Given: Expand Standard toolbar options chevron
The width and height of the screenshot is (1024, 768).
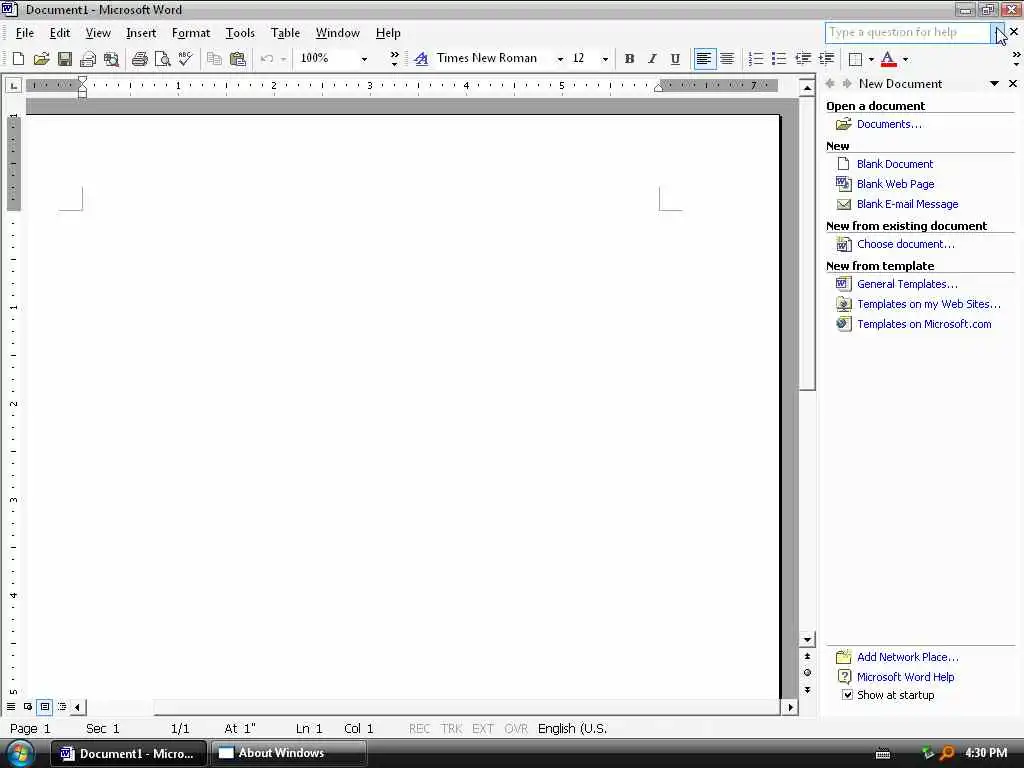Looking at the screenshot, I should [394, 59].
